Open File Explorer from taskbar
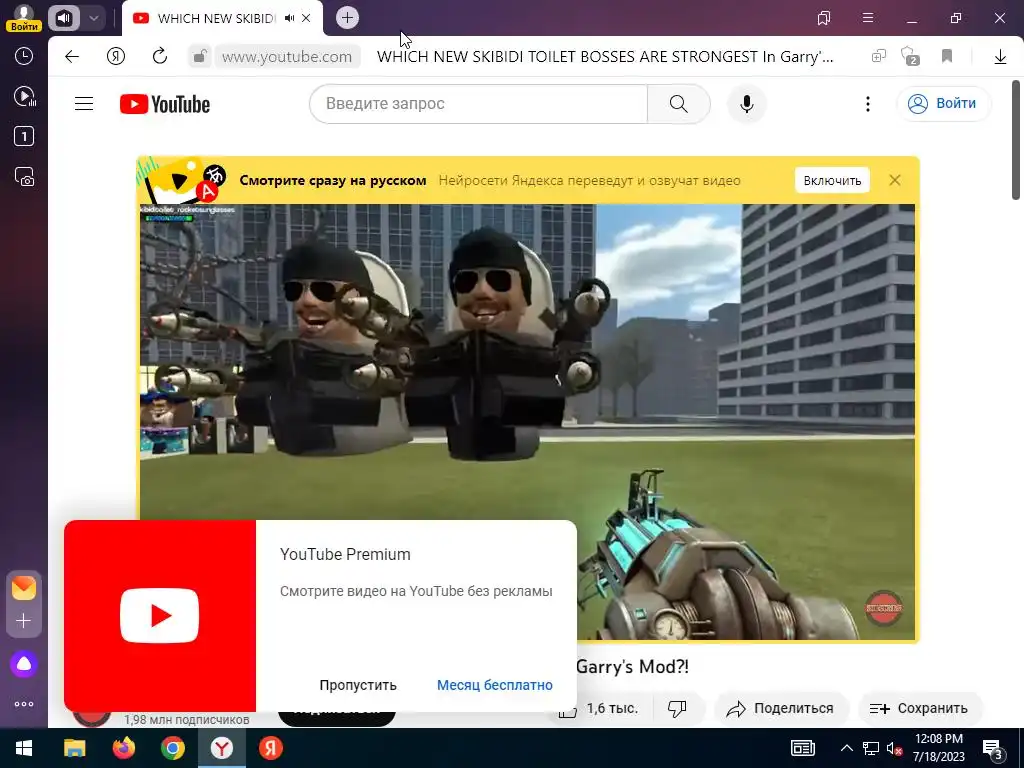The height and width of the screenshot is (768, 1024). [74, 748]
